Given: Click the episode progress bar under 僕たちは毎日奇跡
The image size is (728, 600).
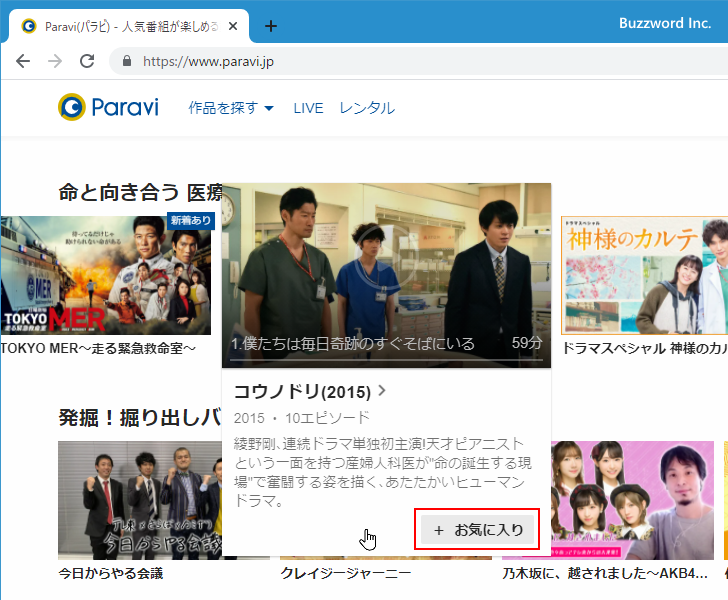Looking at the screenshot, I should tap(386, 359).
